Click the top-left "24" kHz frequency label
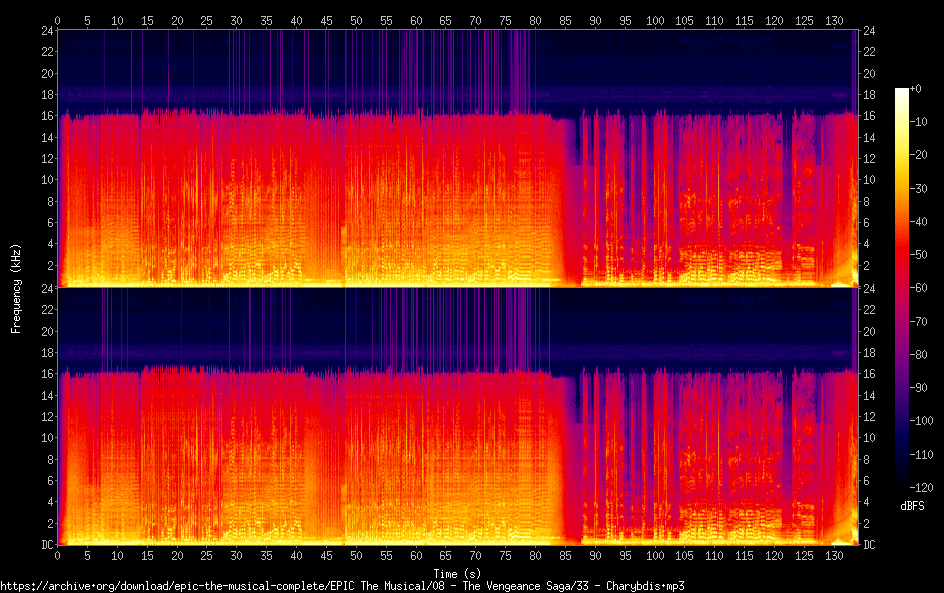944x593 pixels. pos(46,31)
